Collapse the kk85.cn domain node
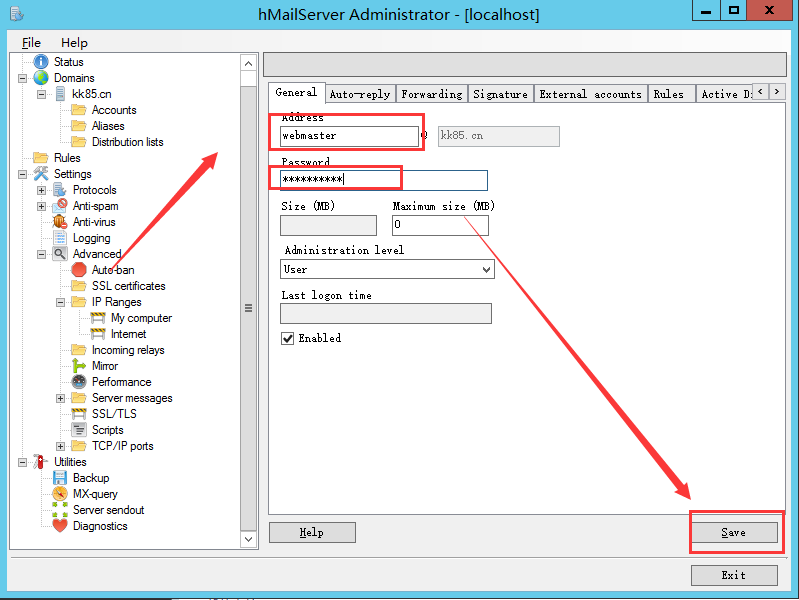The image size is (799, 600). pos(41,94)
